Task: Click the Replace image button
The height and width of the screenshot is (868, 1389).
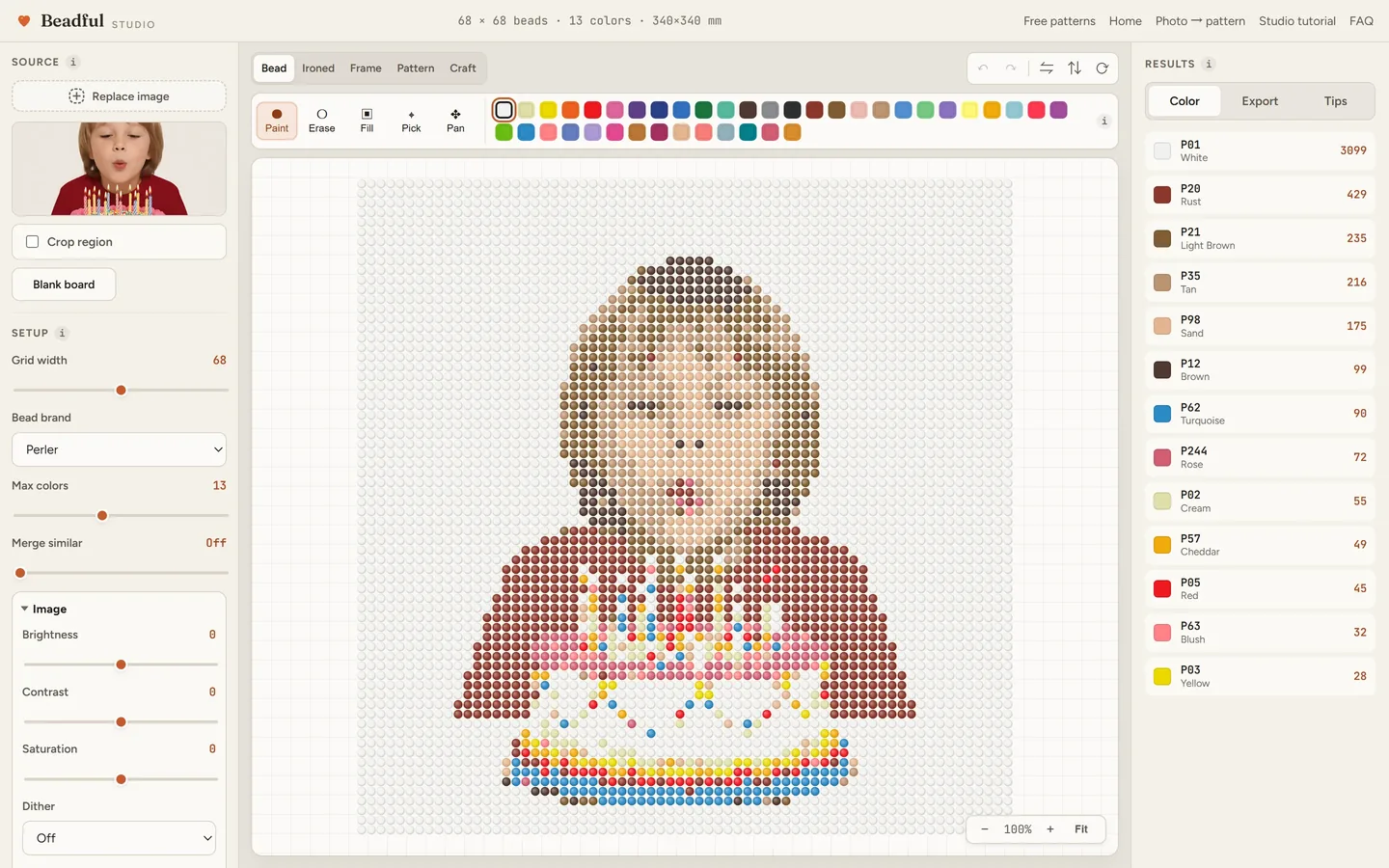Action: (x=120, y=96)
